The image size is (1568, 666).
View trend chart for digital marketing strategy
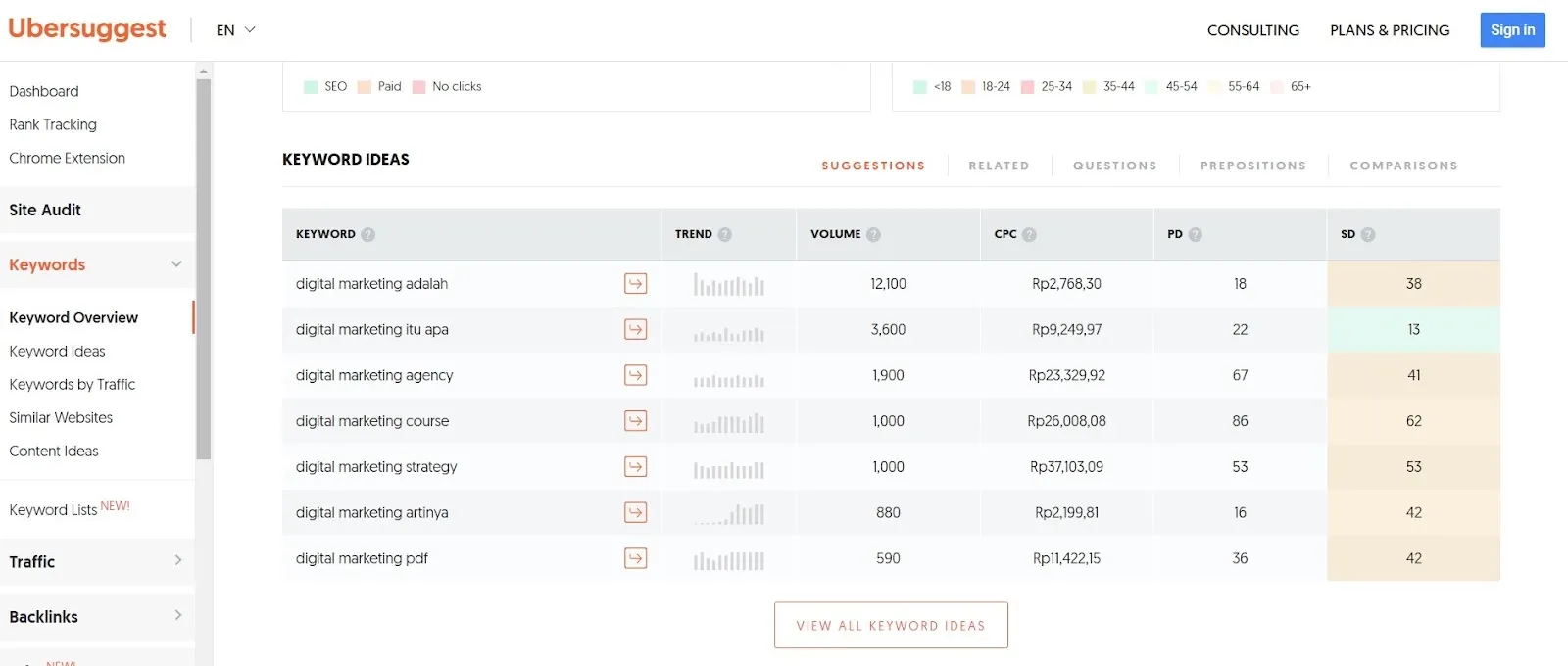coord(729,470)
